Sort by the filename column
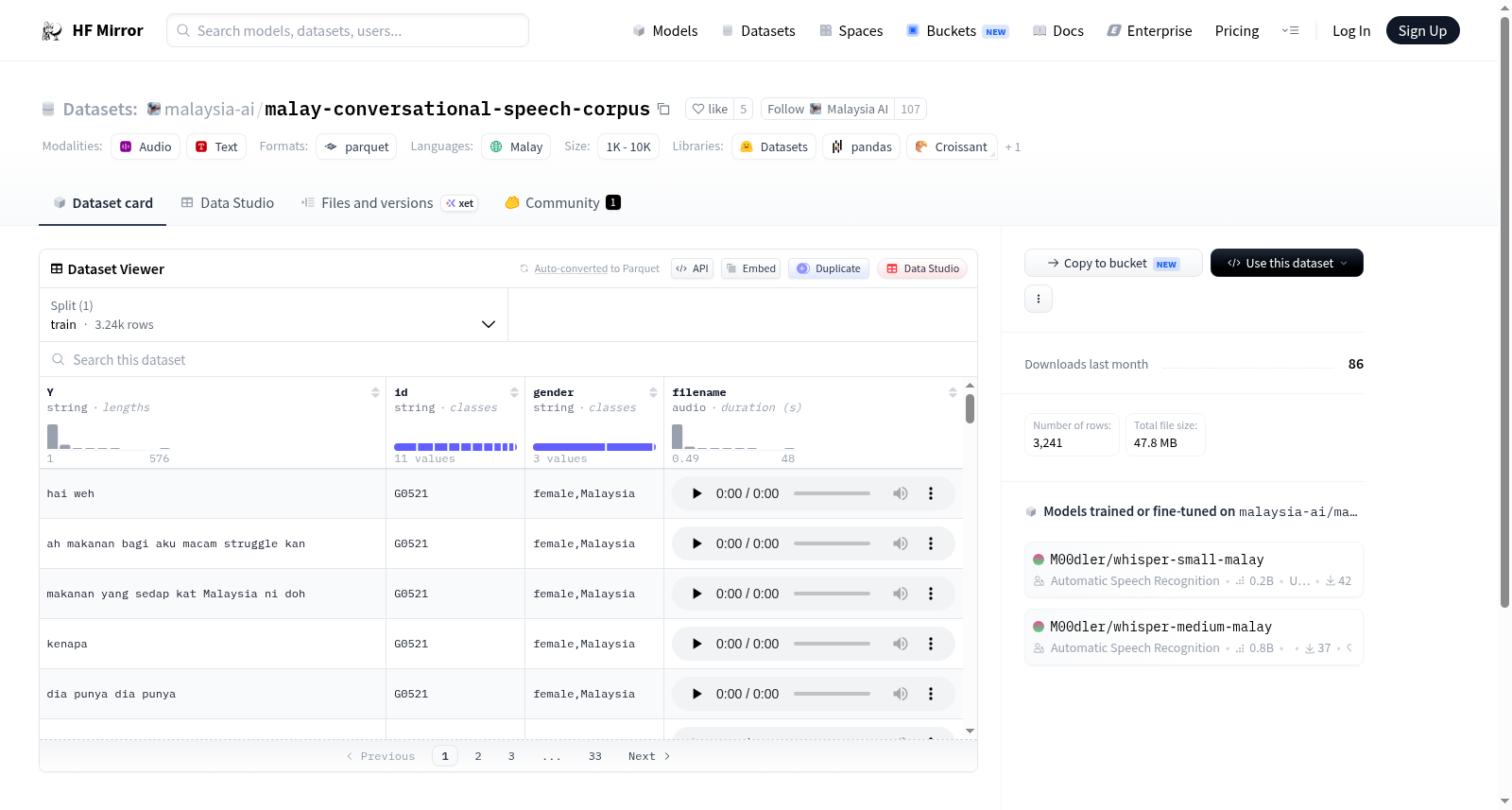This screenshot has width=1512, height=810. (953, 392)
